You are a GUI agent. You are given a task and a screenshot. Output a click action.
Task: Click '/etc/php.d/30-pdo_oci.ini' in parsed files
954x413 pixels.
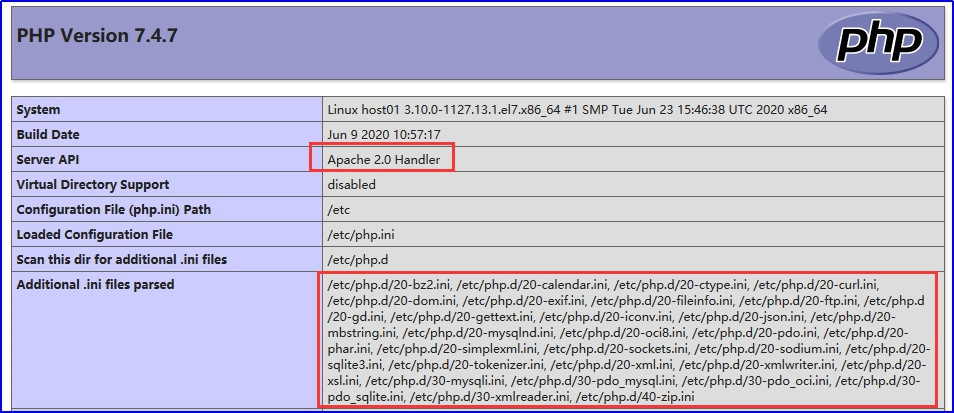coord(757,381)
